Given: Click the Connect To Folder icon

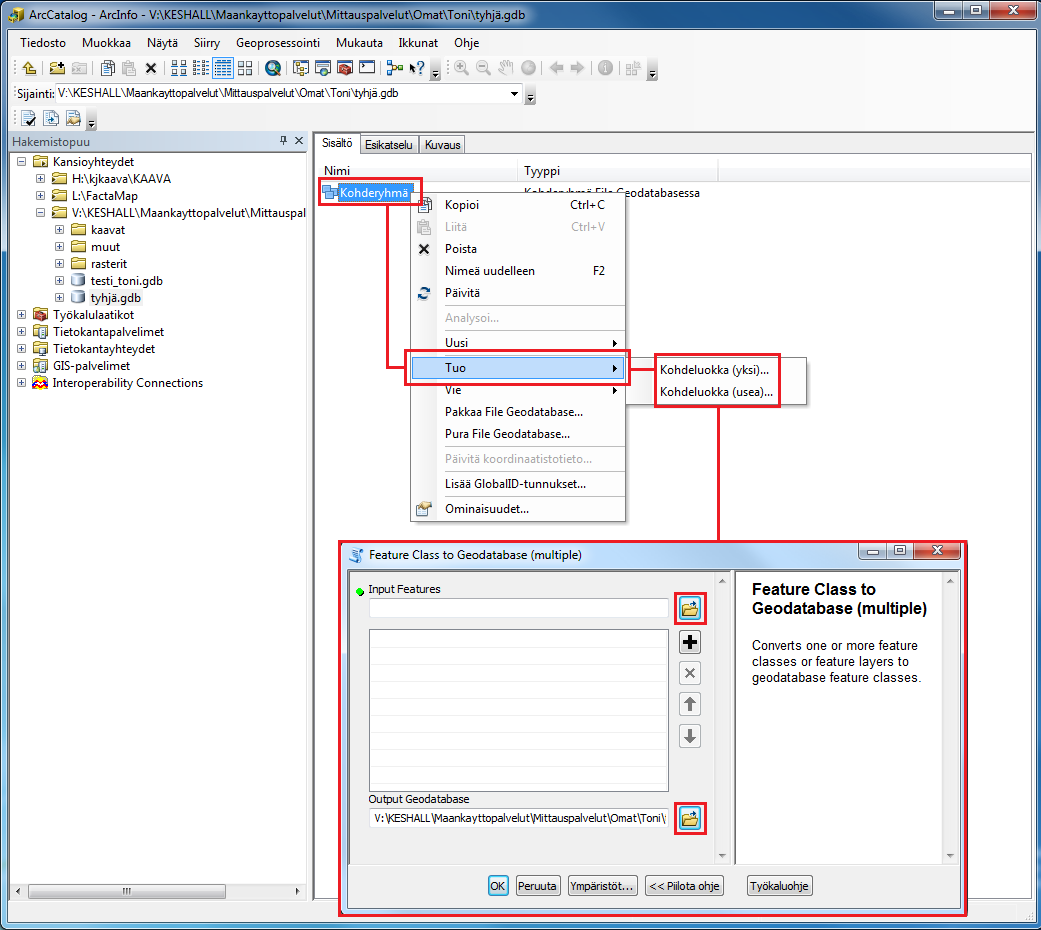Looking at the screenshot, I should point(57,68).
